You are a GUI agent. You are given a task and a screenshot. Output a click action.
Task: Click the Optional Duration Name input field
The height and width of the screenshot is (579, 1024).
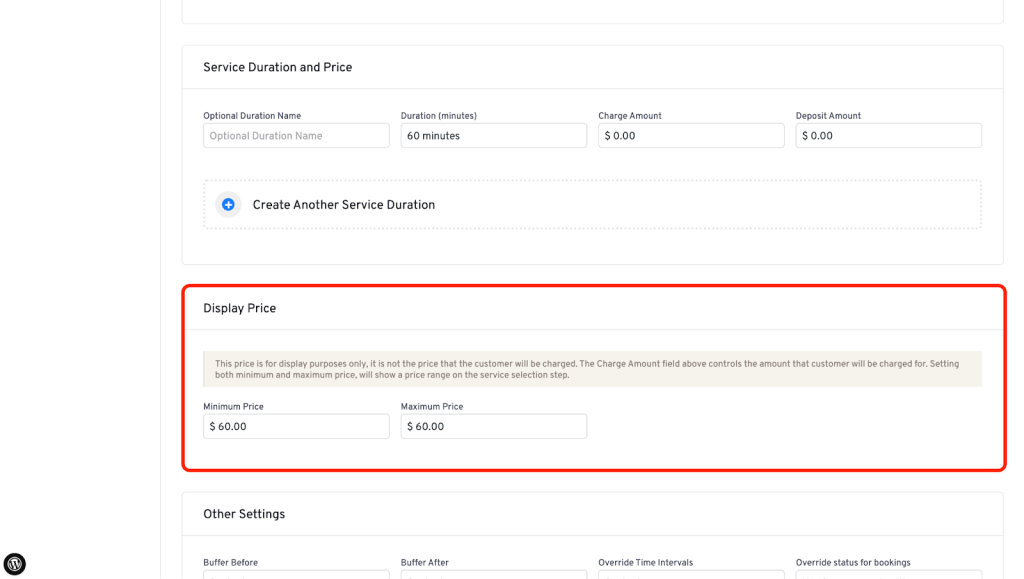coord(296,136)
